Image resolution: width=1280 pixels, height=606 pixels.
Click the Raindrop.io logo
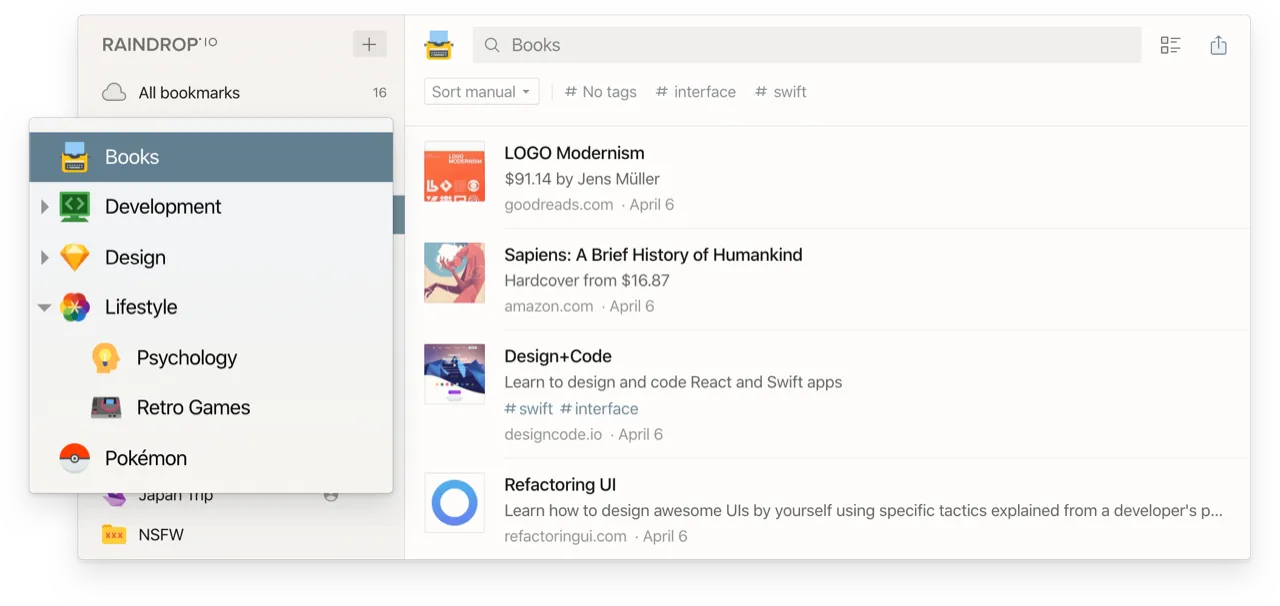[157, 44]
